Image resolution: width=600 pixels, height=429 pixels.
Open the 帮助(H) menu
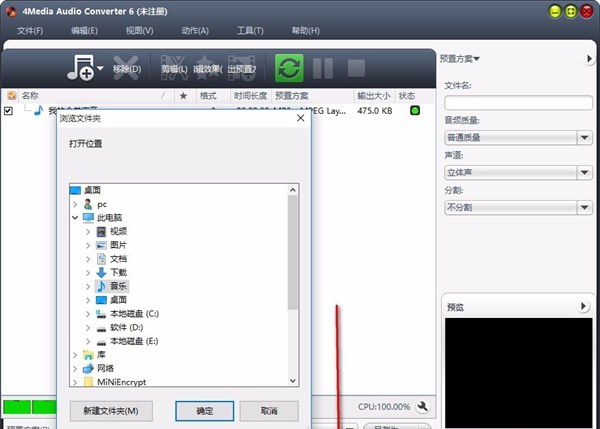click(x=305, y=31)
